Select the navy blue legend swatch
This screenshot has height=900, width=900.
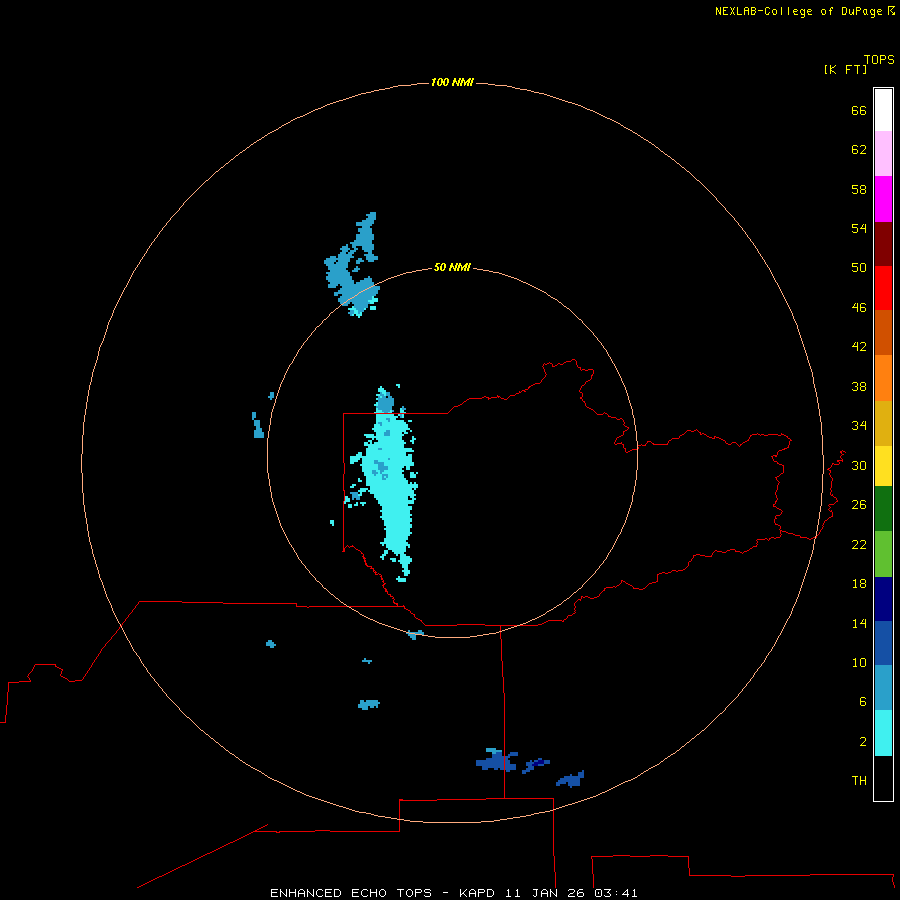[883, 598]
